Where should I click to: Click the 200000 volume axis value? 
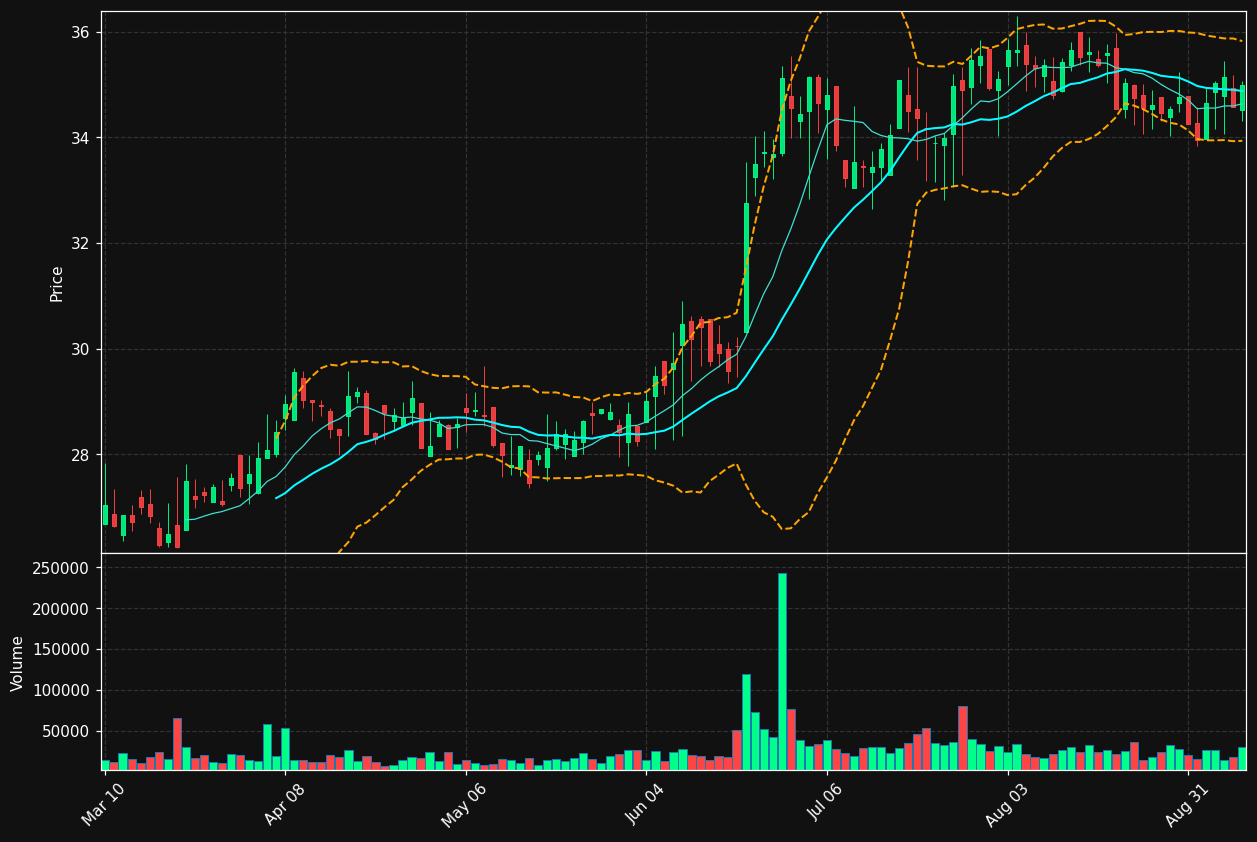(61, 609)
